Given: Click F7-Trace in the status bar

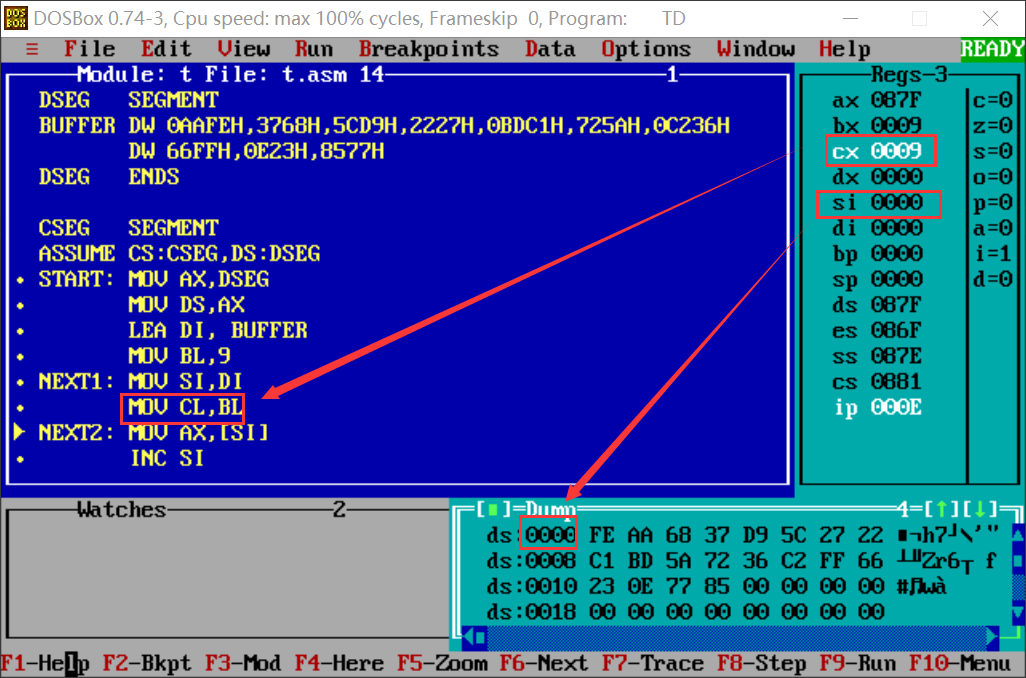Looking at the screenshot, I should pyautogui.click(x=653, y=664).
